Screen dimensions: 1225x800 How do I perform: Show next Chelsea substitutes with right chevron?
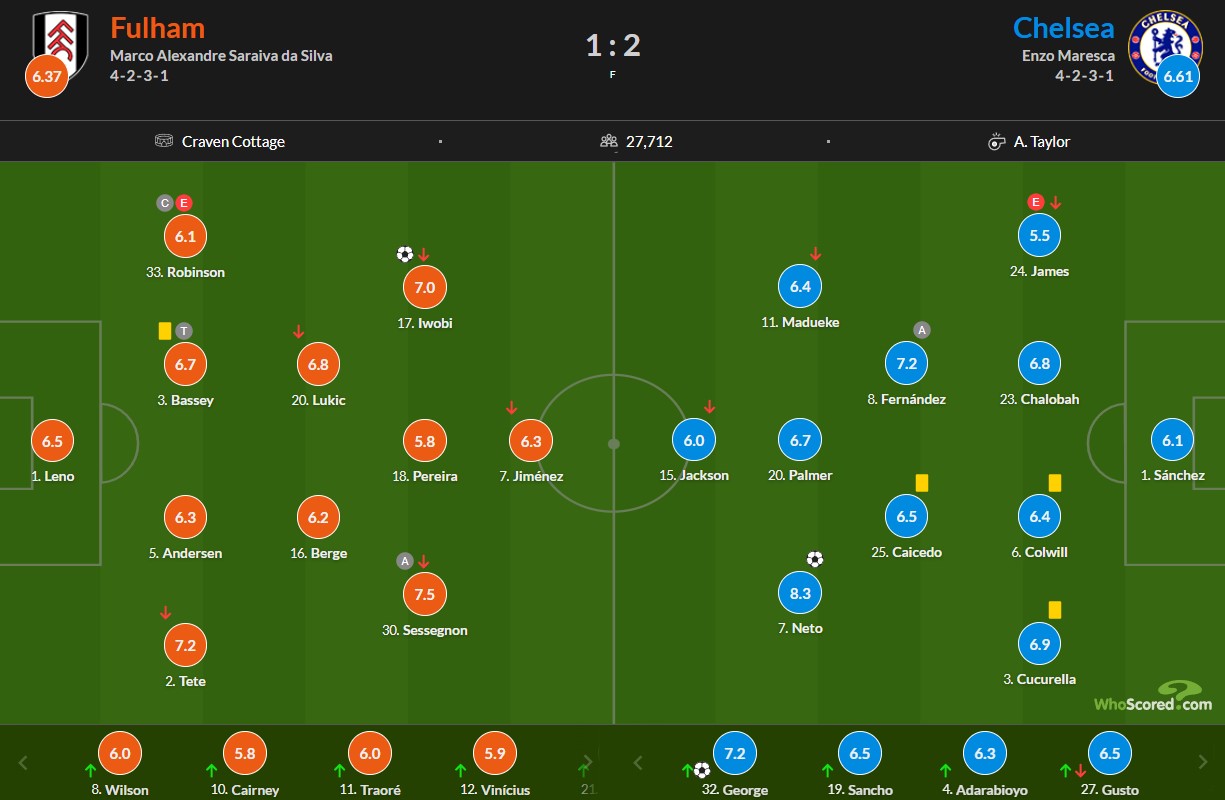(x=1201, y=763)
